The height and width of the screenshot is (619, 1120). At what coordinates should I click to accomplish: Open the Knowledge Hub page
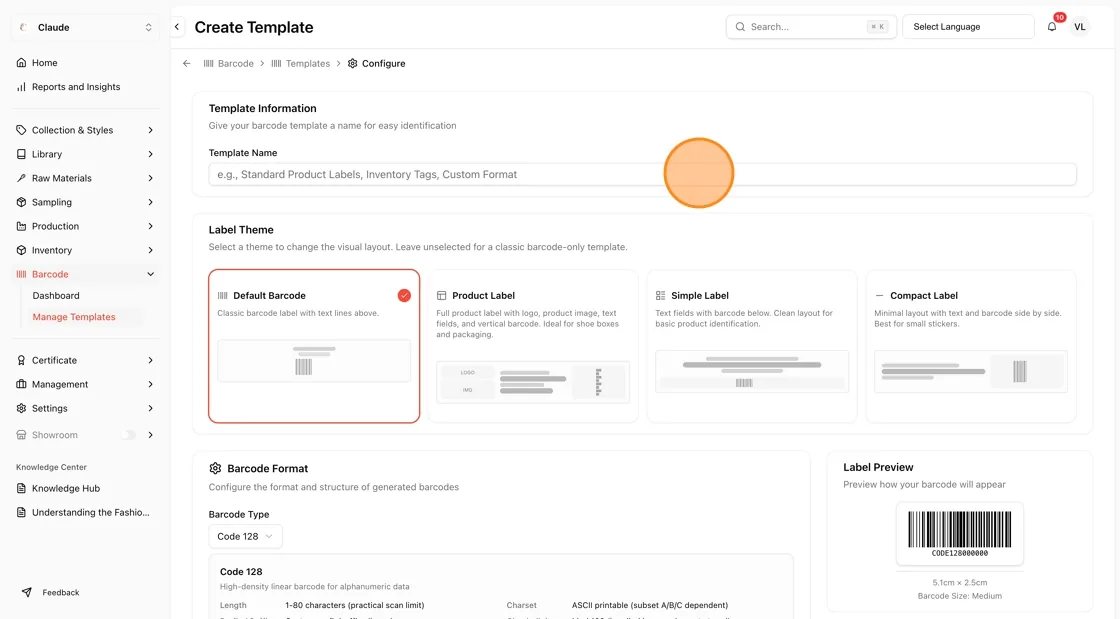(66, 488)
